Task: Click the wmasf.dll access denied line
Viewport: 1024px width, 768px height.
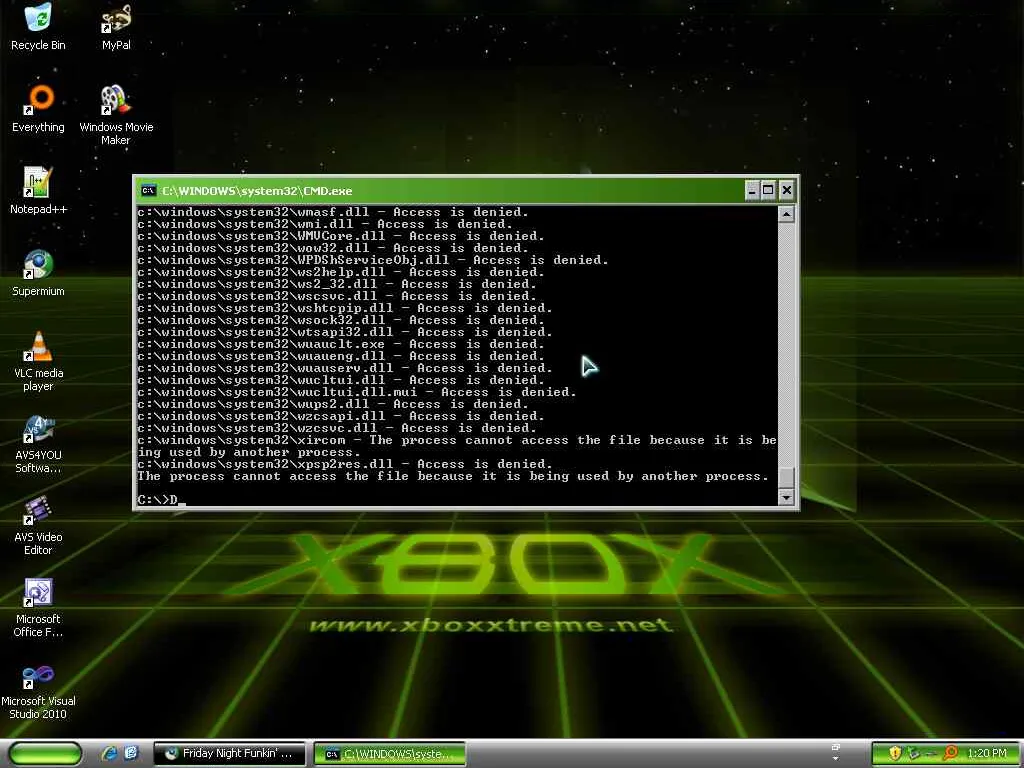Action: (x=332, y=212)
